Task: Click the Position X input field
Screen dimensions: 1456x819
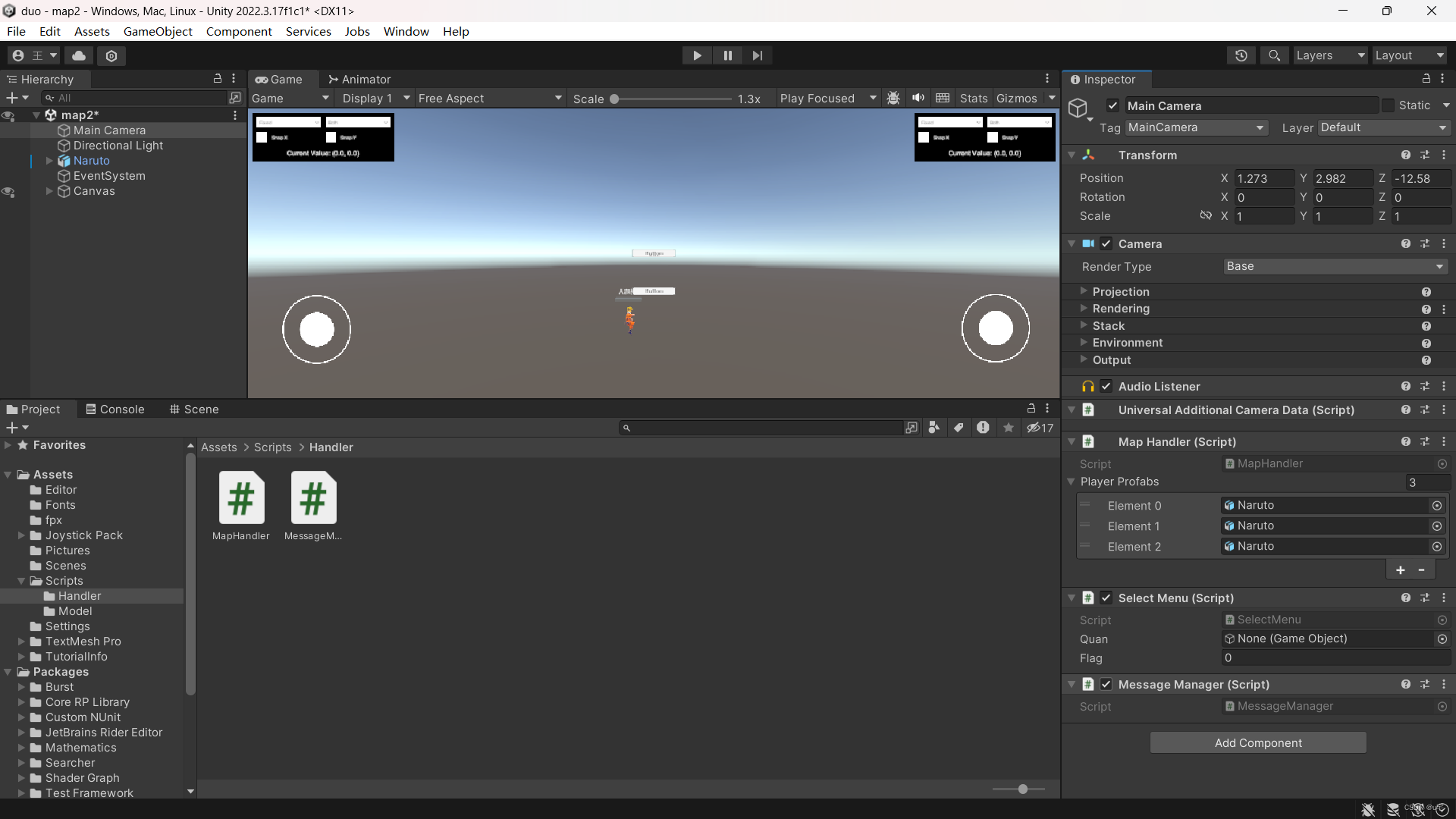Action: coord(1264,178)
